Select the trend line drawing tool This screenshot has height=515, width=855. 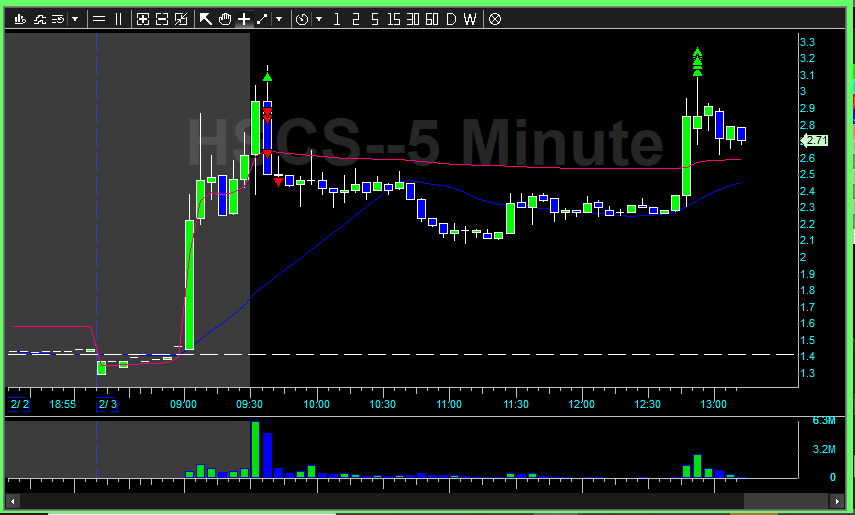coord(262,20)
